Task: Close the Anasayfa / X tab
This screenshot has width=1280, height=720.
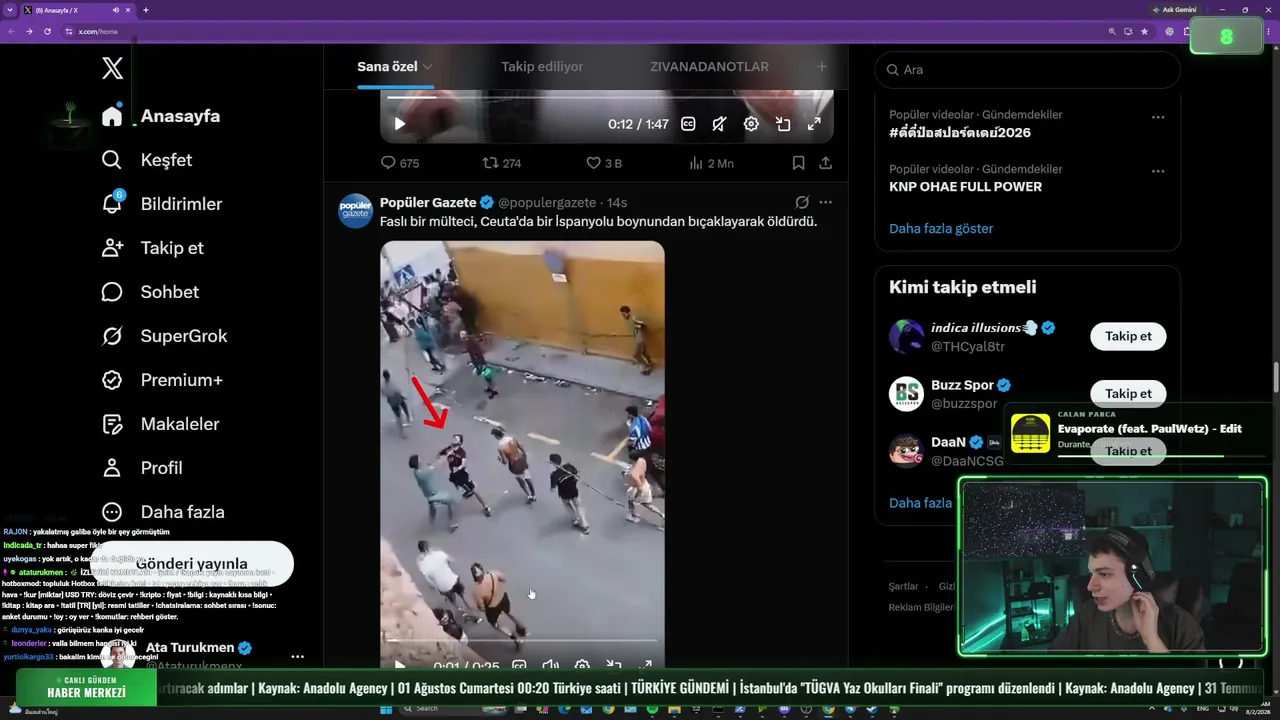Action: pos(130,10)
